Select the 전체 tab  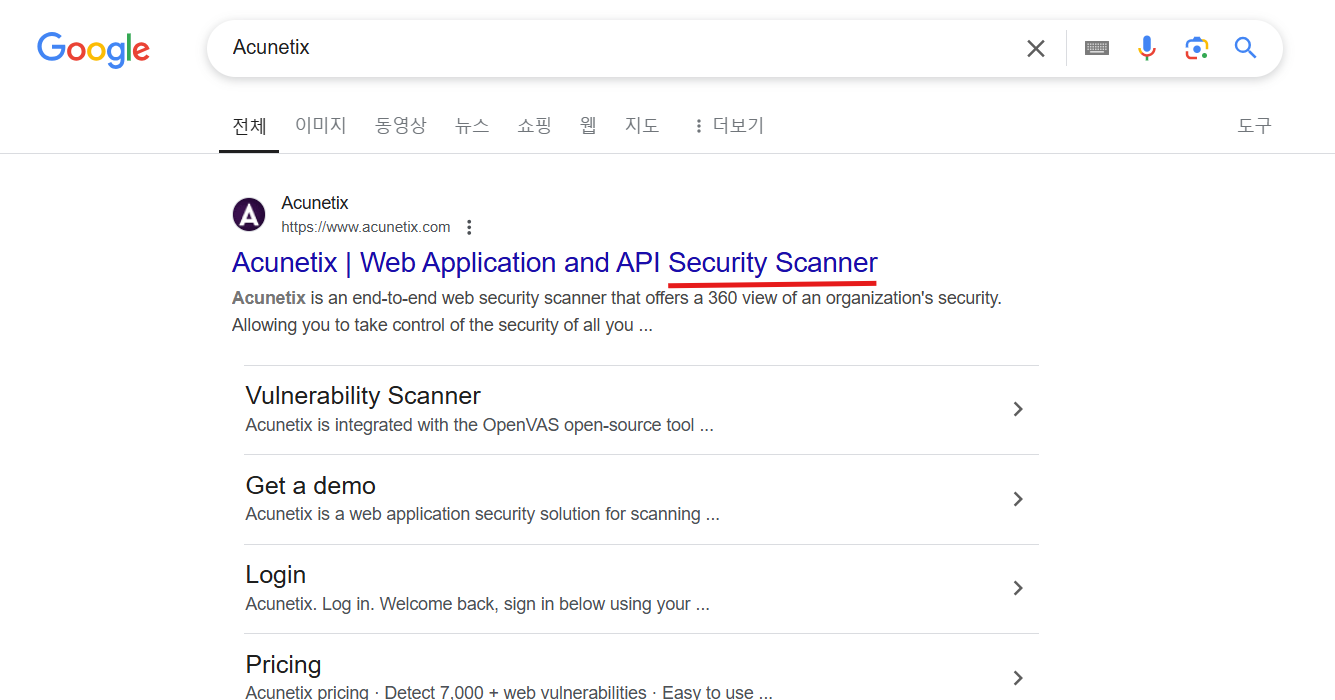click(x=249, y=126)
